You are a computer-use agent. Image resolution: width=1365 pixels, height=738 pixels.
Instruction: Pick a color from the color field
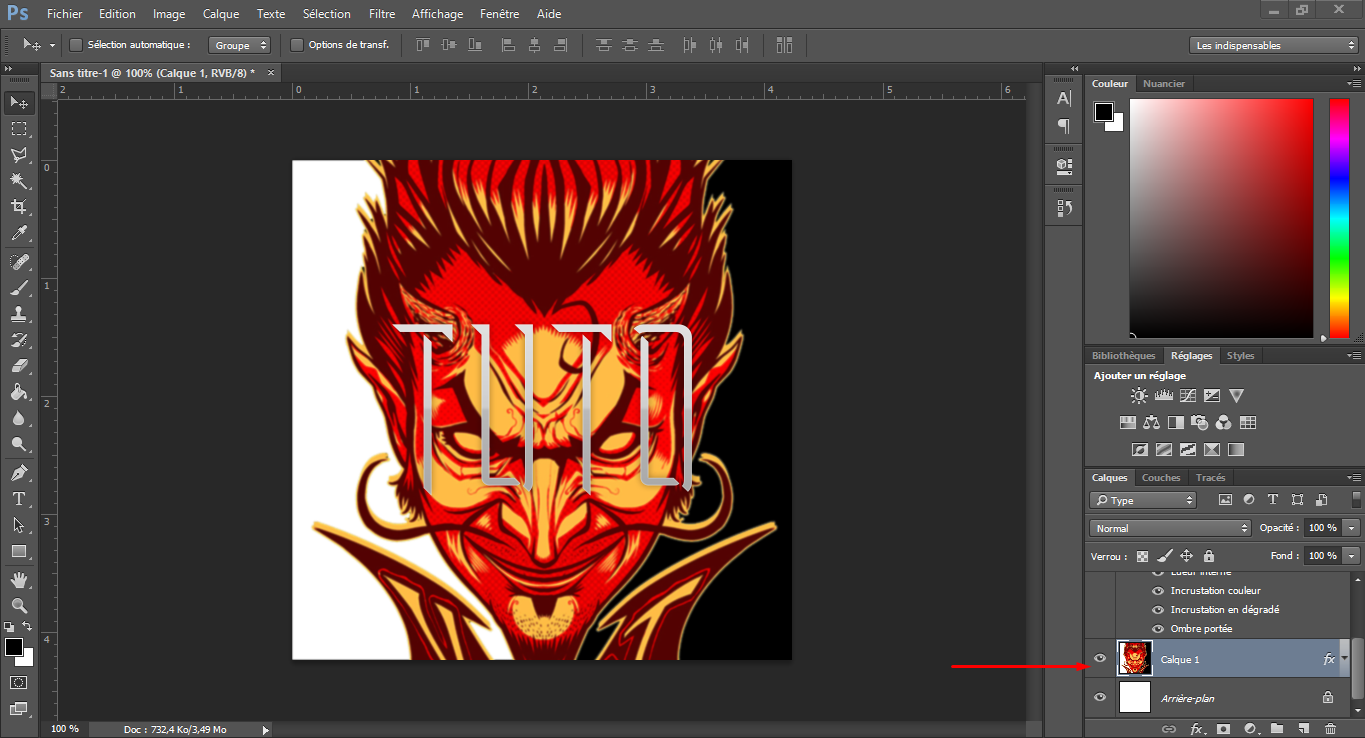point(1221,218)
